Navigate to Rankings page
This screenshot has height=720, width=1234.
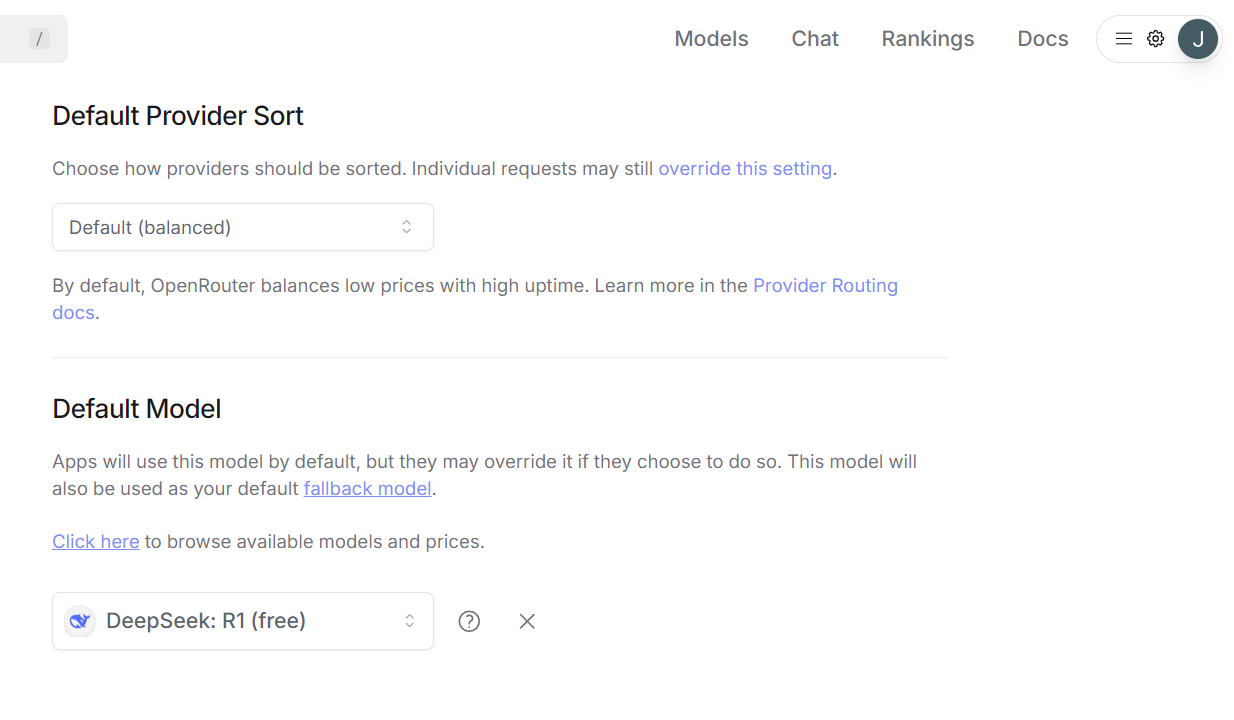coord(927,39)
